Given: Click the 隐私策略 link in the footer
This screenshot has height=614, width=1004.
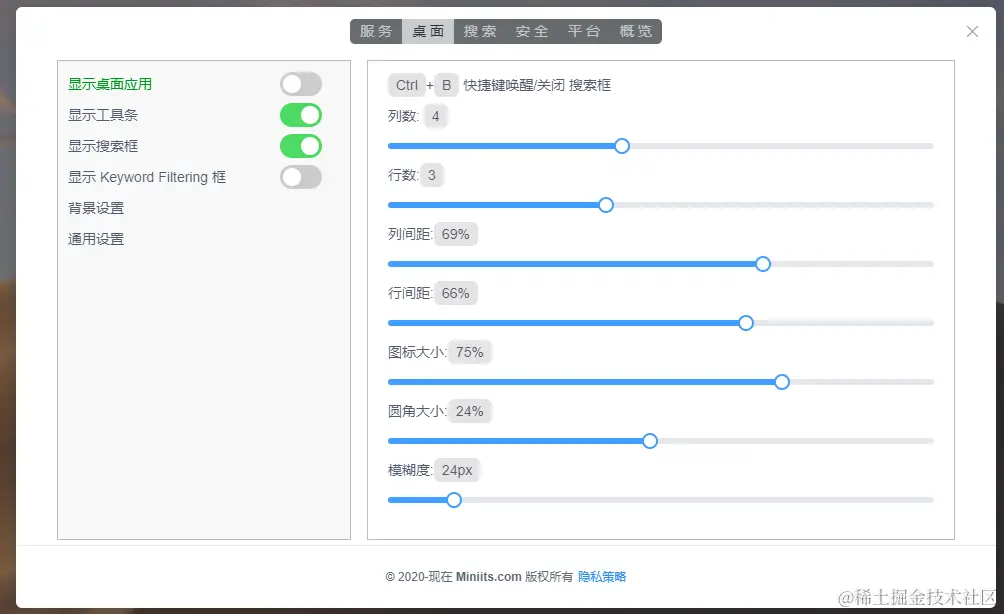Looking at the screenshot, I should click(601, 576).
